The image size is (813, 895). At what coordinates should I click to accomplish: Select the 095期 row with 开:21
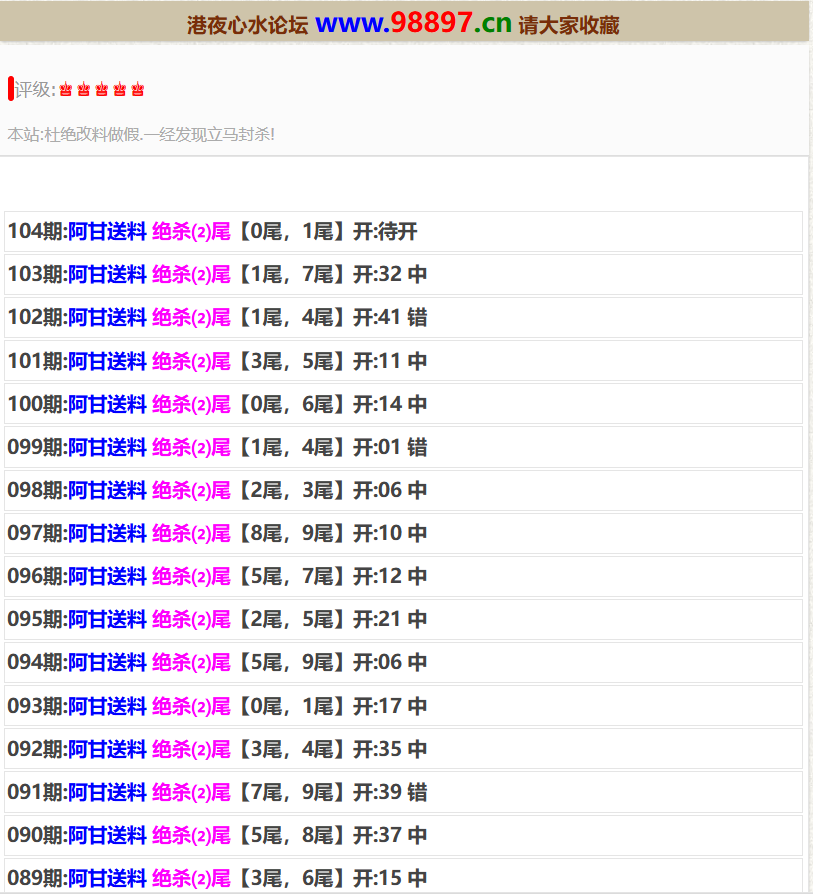click(403, 619)
